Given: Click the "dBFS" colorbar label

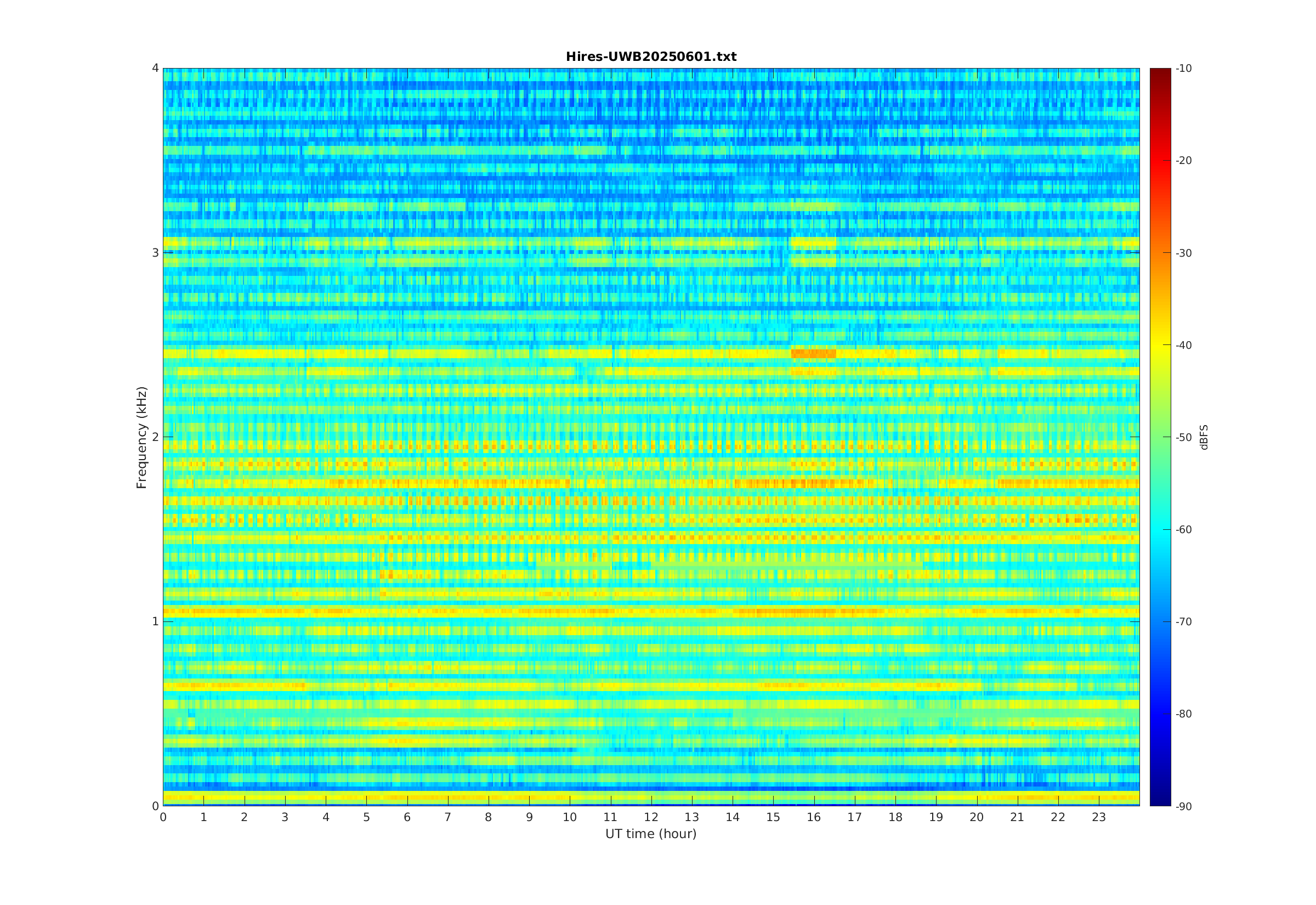Looking at the screenshot, I should click(x=1204, y=437).
